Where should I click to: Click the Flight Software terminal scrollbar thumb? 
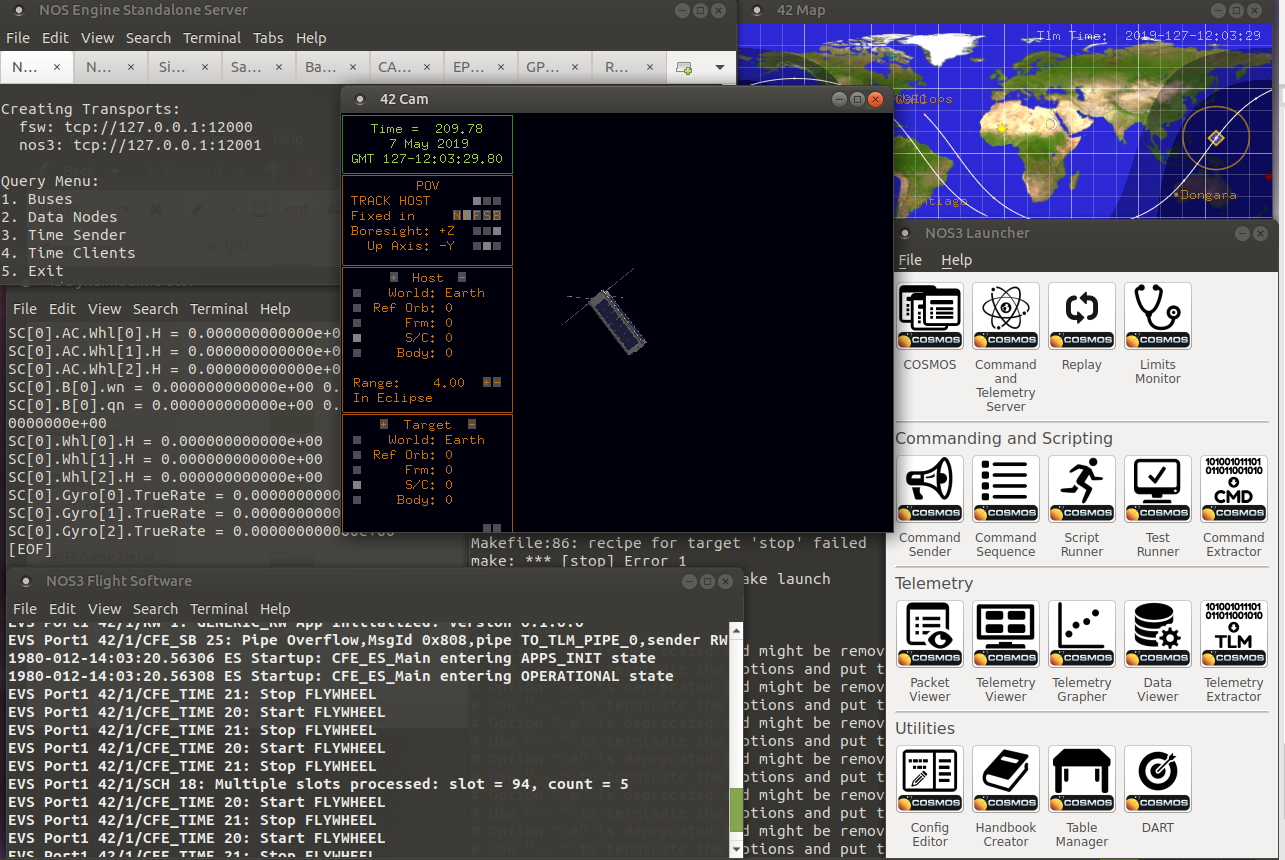[737, 810]
